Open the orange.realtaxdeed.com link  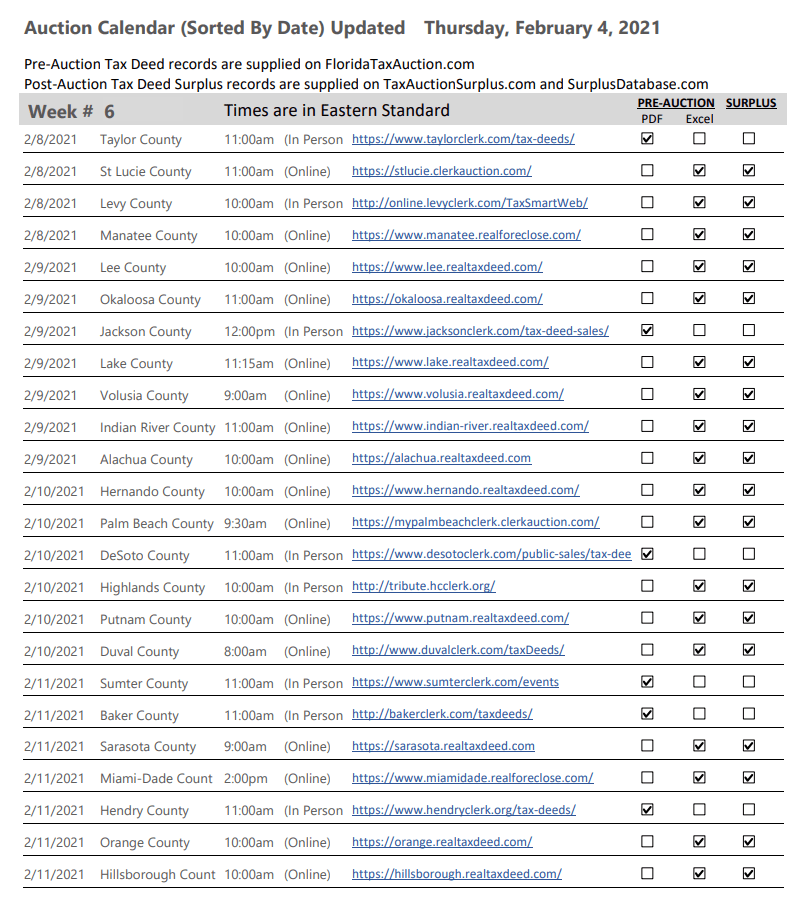(x=442, y=842)
